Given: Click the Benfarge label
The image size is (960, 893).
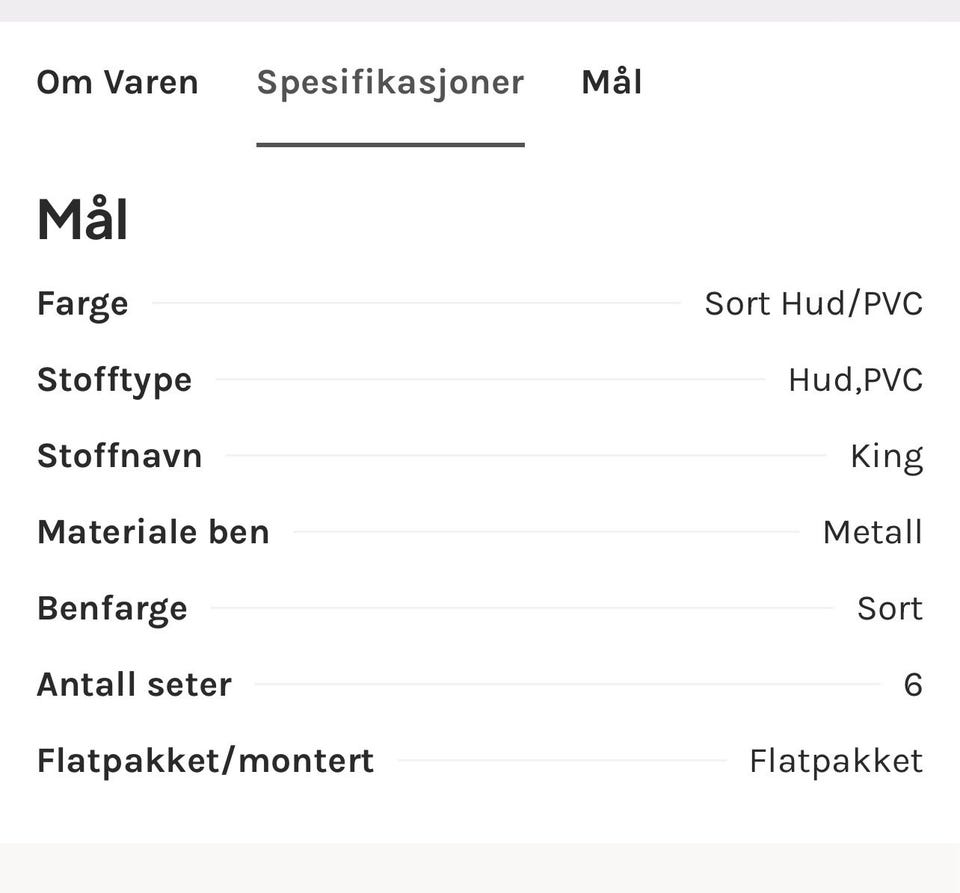Looking at the screenshot, I should pos(112,608).
